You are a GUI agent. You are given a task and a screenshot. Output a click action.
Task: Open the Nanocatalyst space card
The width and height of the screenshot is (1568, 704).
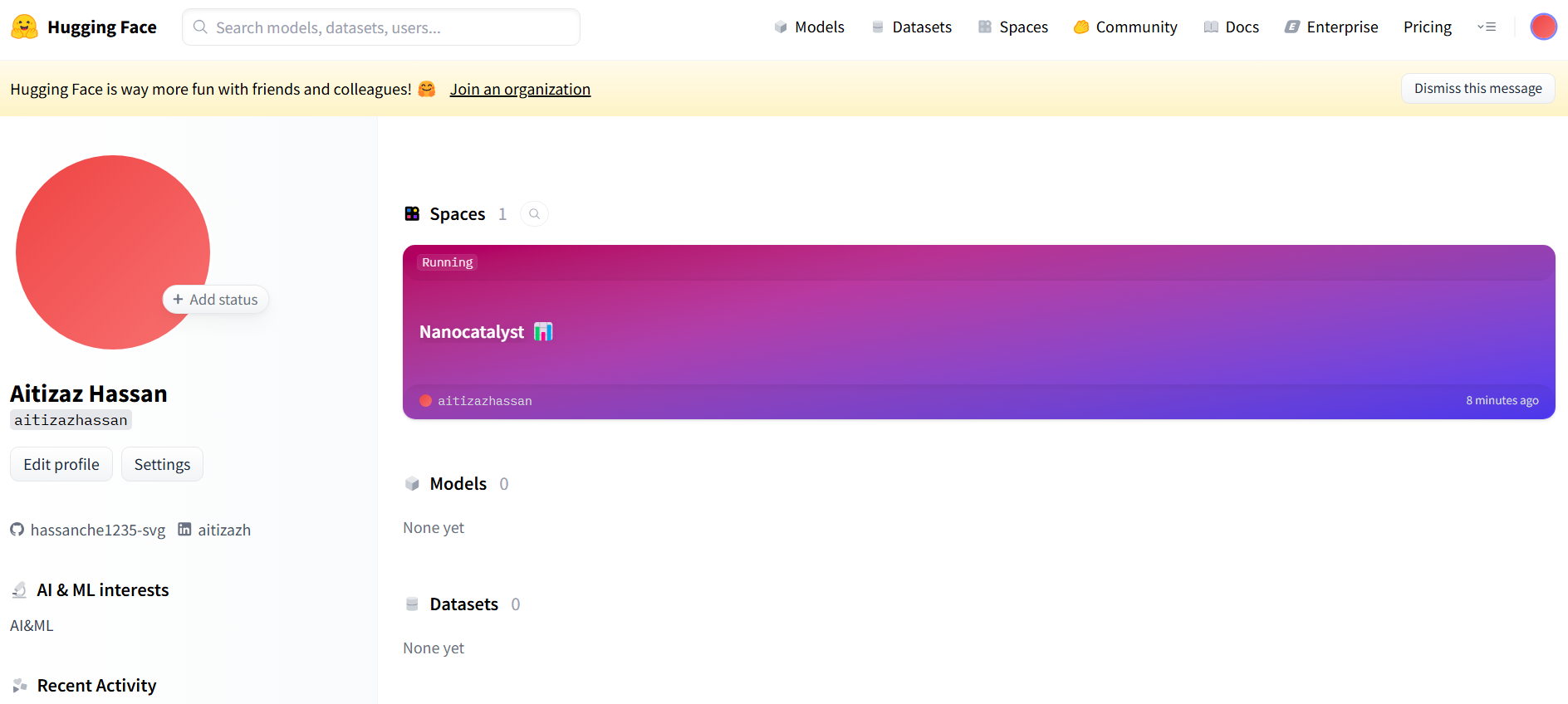pos(979,332)
